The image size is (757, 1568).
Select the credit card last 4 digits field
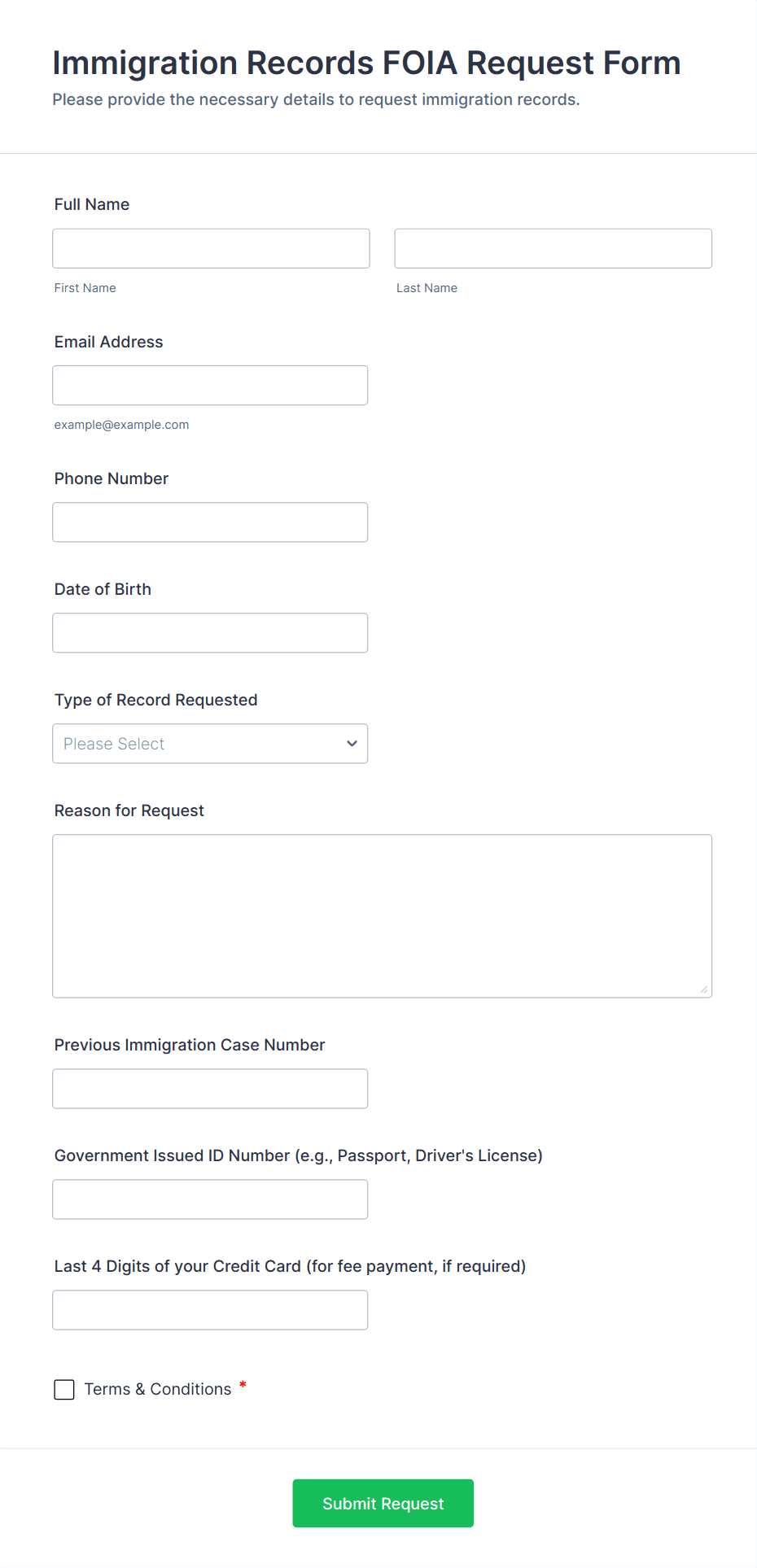tap(210, 1309)
